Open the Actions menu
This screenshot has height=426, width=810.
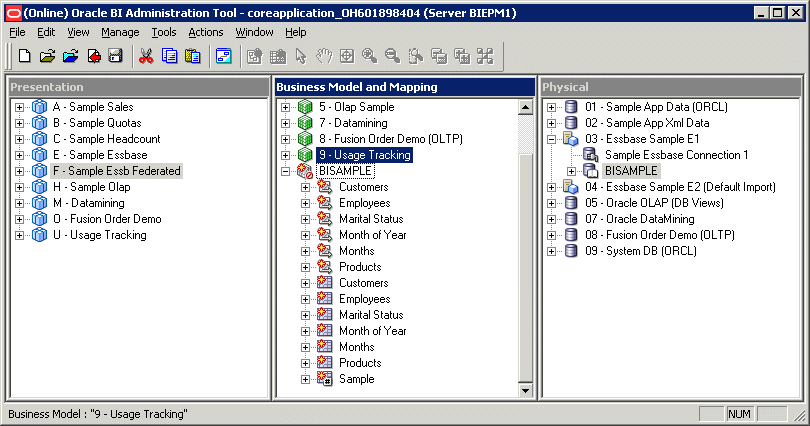[206, 32]
